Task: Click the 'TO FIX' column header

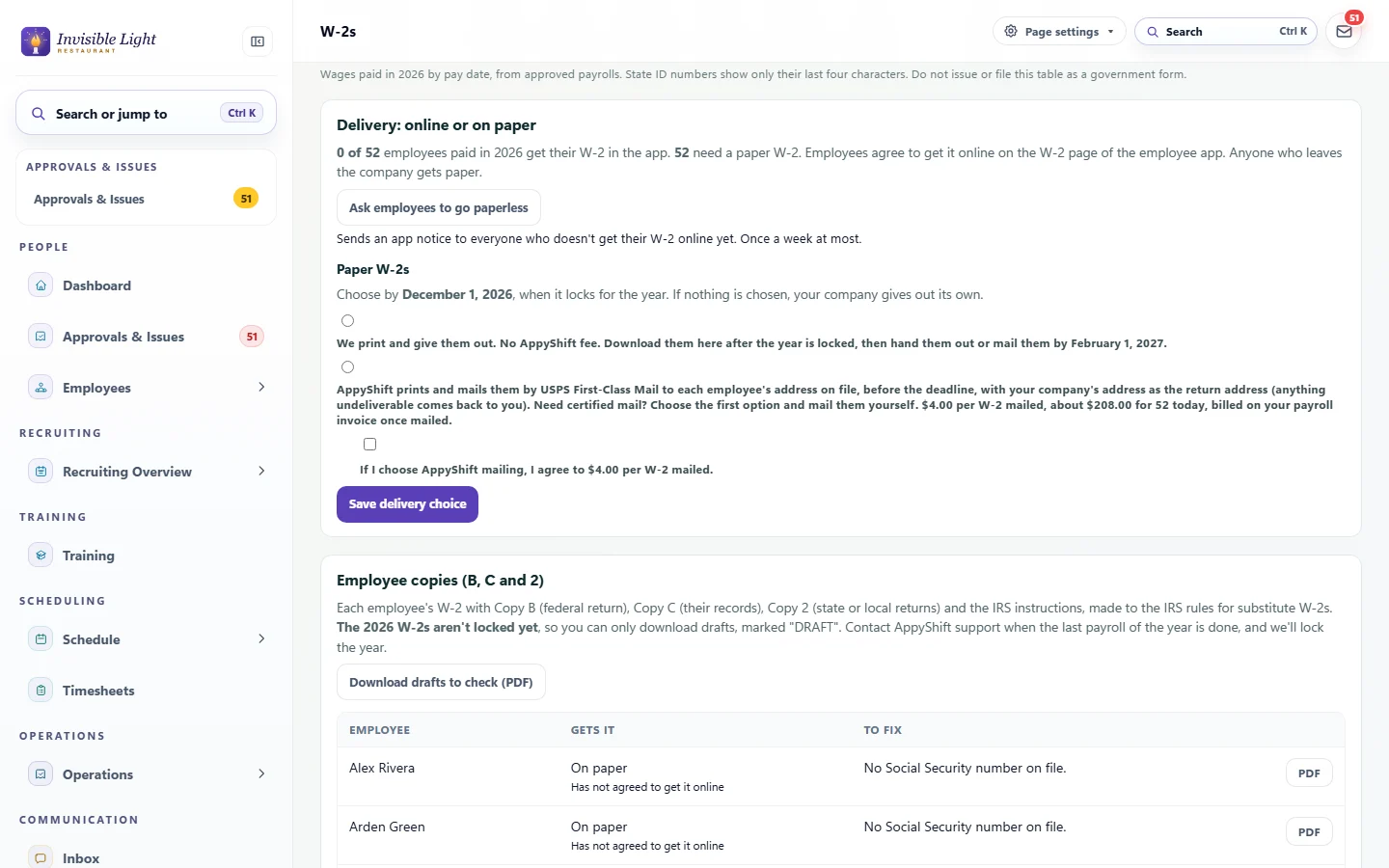Action: pyautogui.click(x=883, y=730)
